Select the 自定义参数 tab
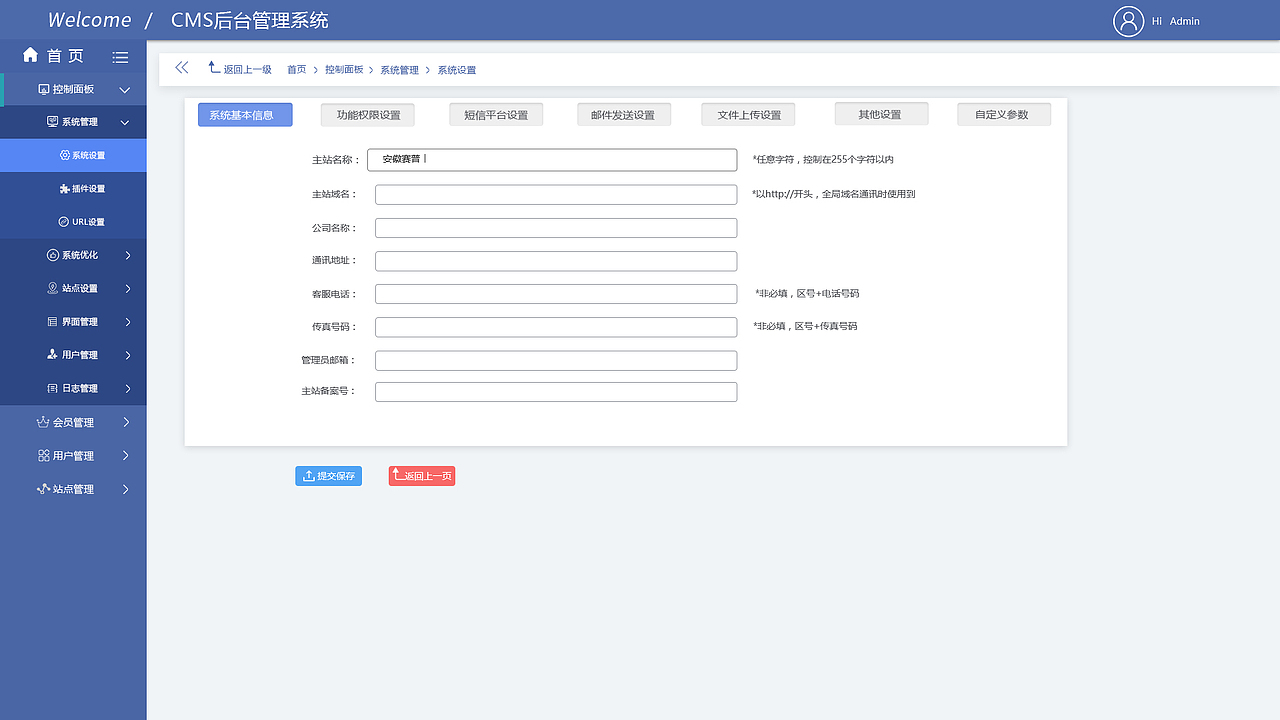The image size is (1280, 720). click(x=1004, y=114)
